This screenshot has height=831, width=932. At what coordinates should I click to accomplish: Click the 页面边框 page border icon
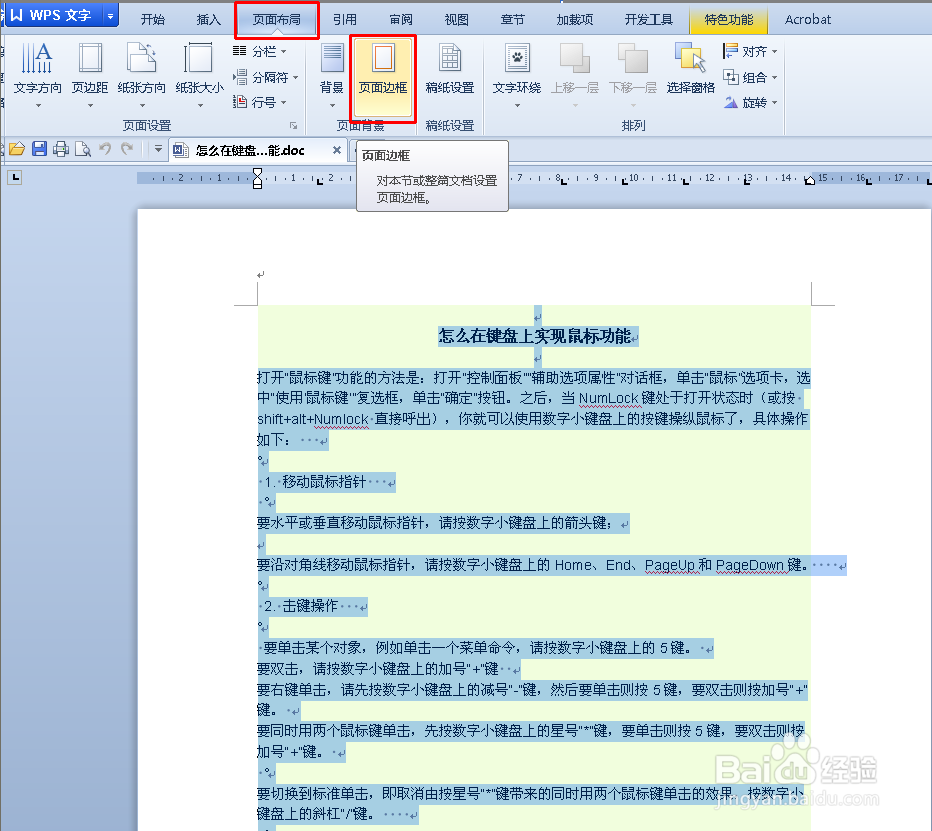point(383,58)
